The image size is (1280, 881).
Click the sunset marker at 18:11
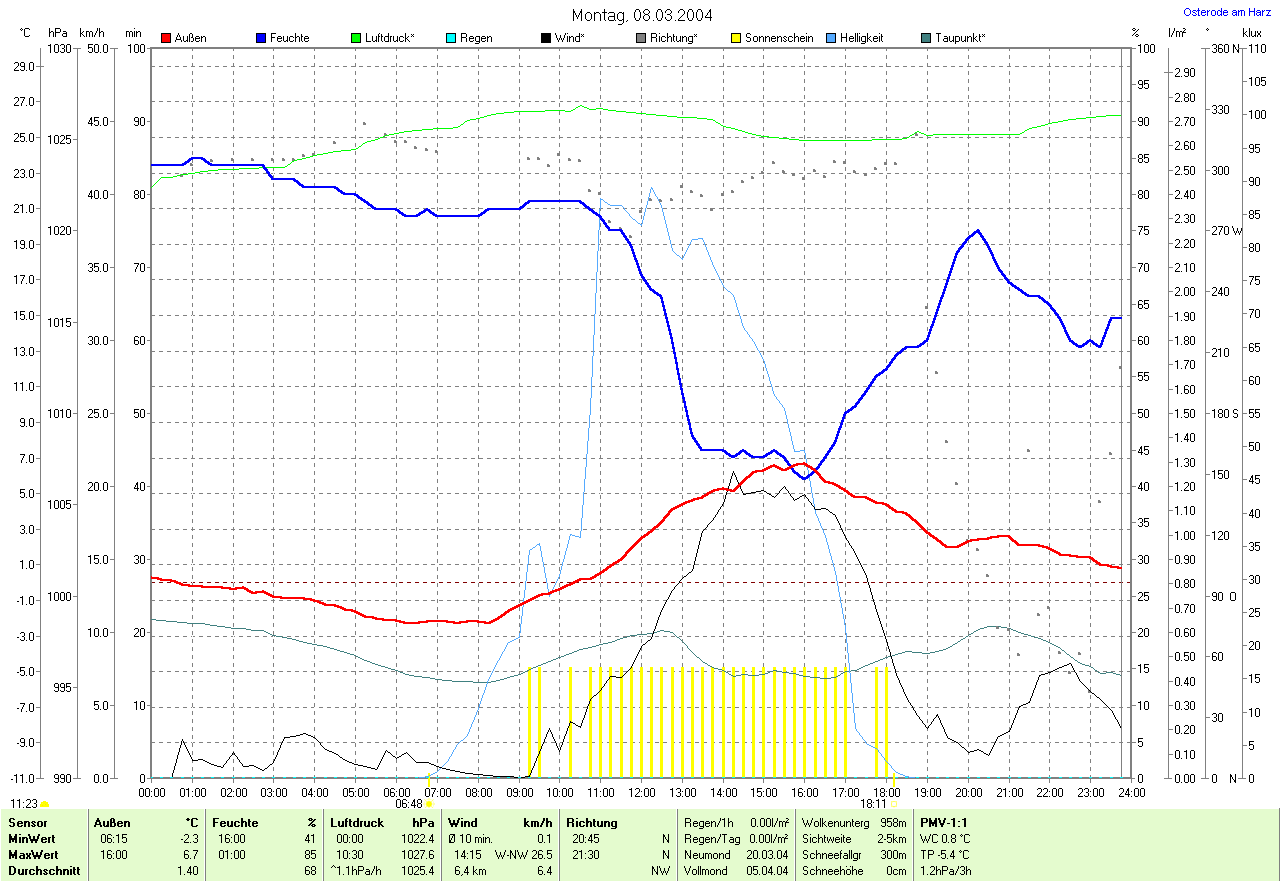894,803
